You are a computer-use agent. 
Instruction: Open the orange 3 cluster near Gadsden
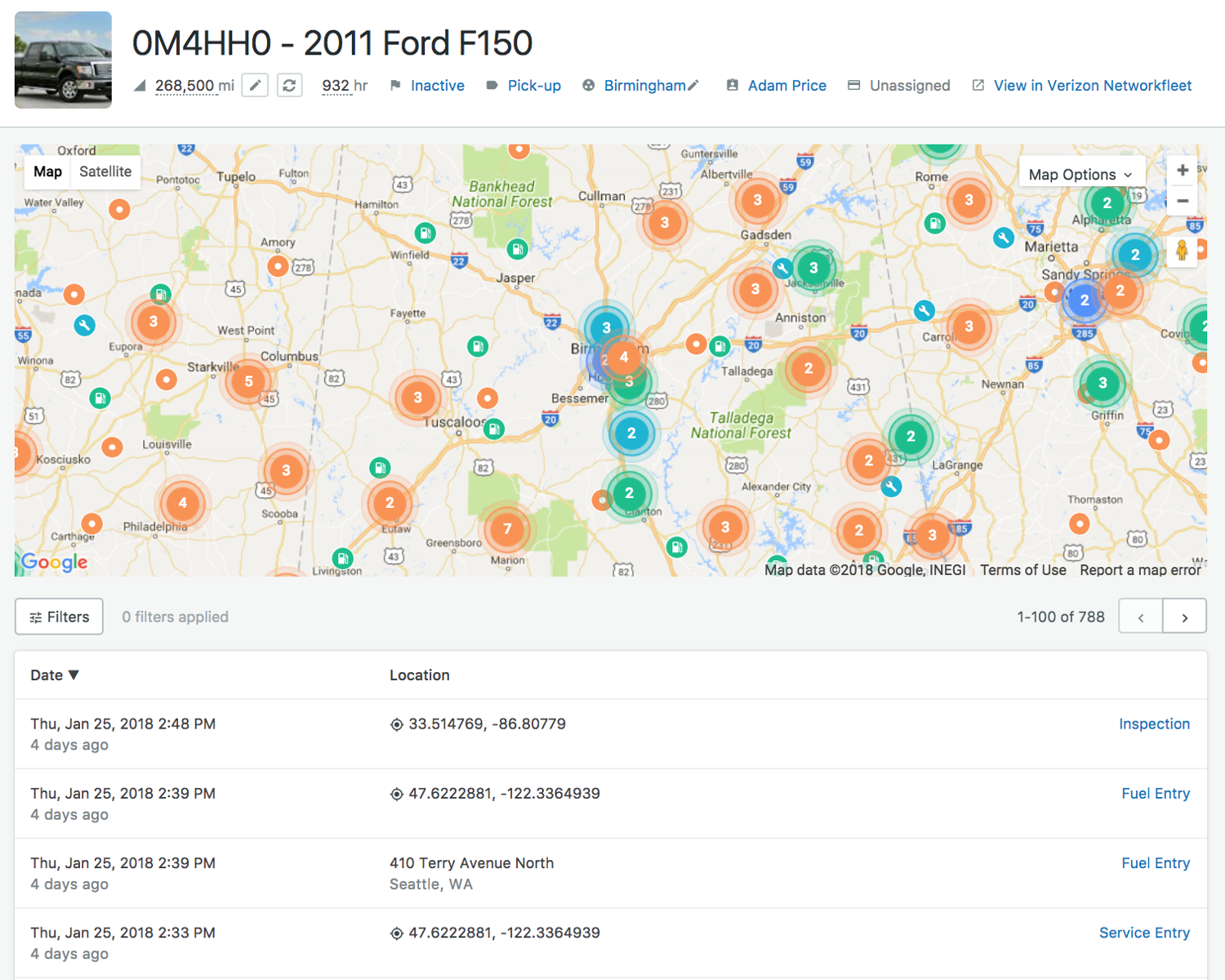coord(757,200)
